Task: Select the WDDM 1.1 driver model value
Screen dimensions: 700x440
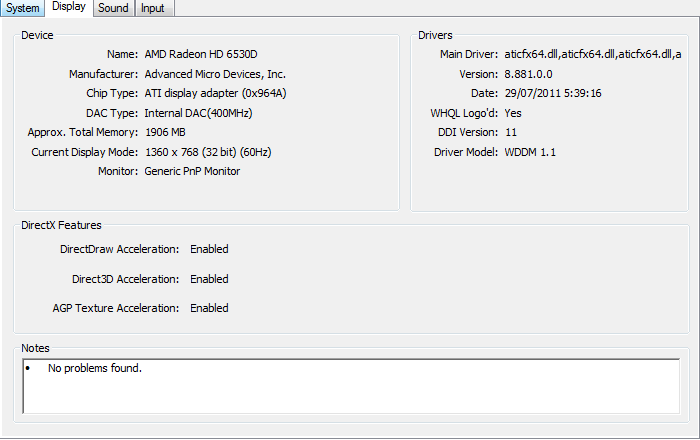Action: (x=532, y=152)
